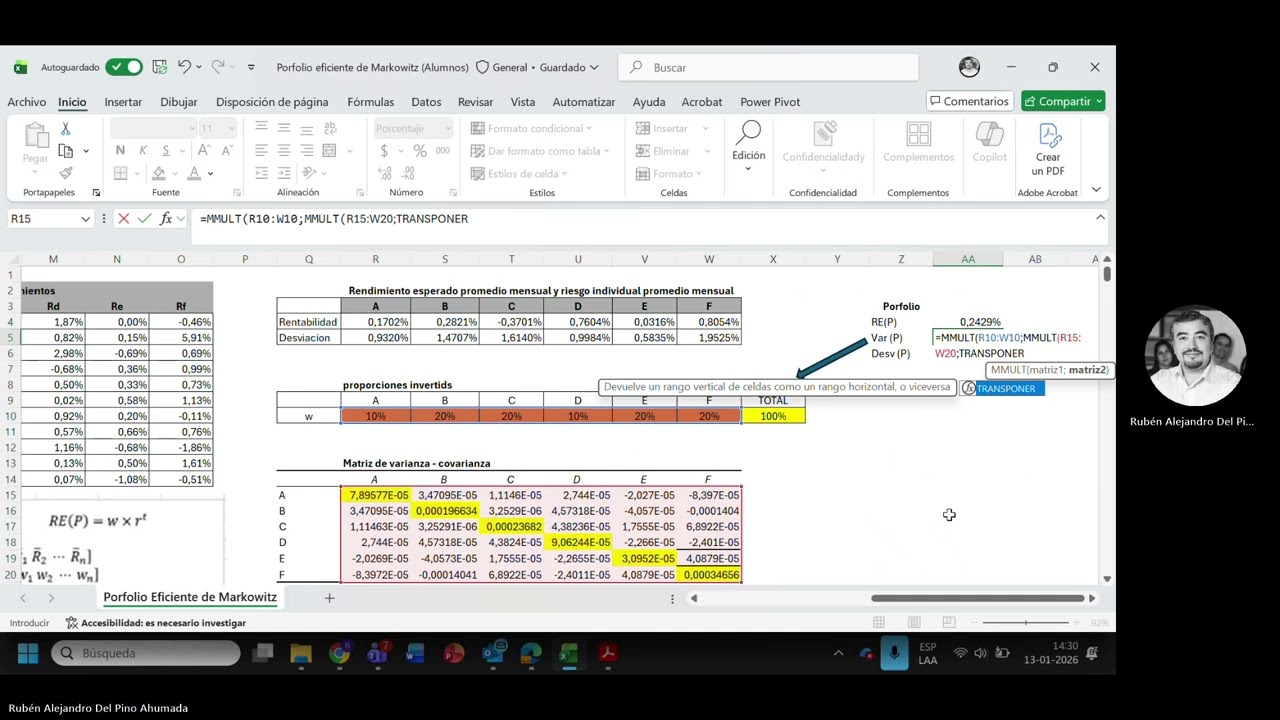Toggle bold N formatting

pyautogui.click(x=120, y=151)
